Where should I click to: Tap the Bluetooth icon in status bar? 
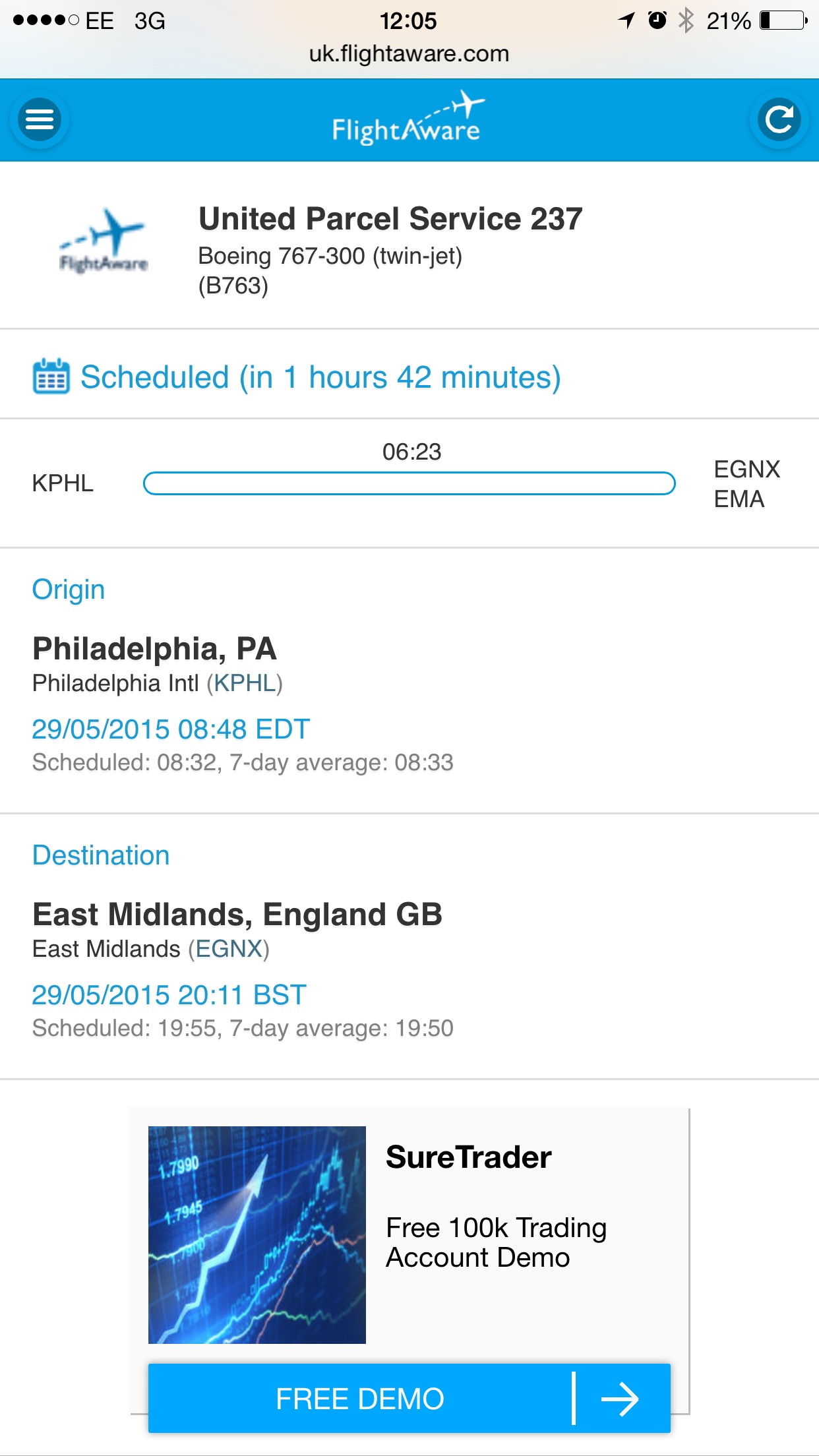(x=686, y=20)
